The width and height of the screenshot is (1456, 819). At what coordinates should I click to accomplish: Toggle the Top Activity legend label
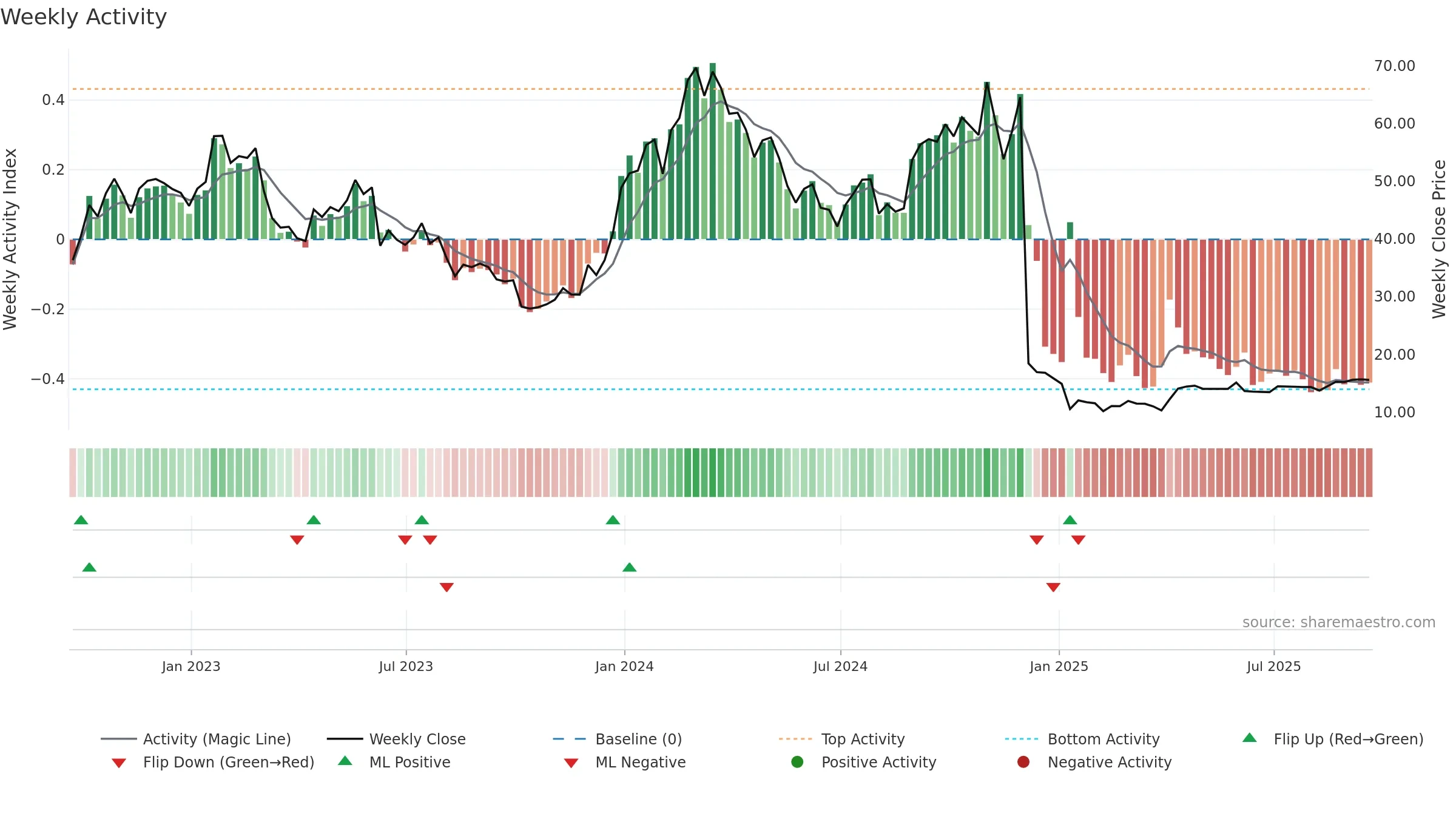click(x=863, y=739)
